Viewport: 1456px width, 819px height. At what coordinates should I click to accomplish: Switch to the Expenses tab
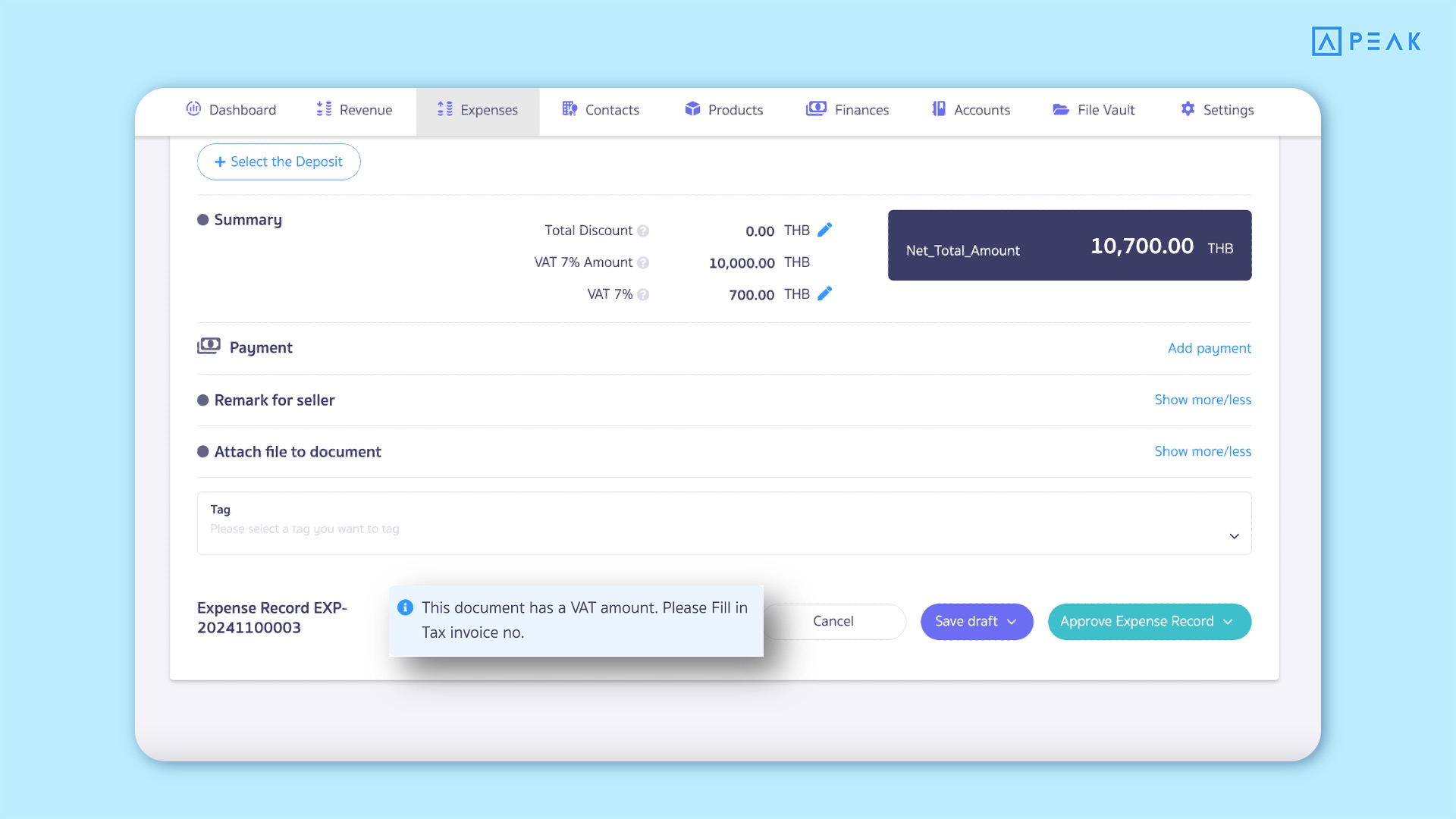pyautogui.click(x=477, y=110)
